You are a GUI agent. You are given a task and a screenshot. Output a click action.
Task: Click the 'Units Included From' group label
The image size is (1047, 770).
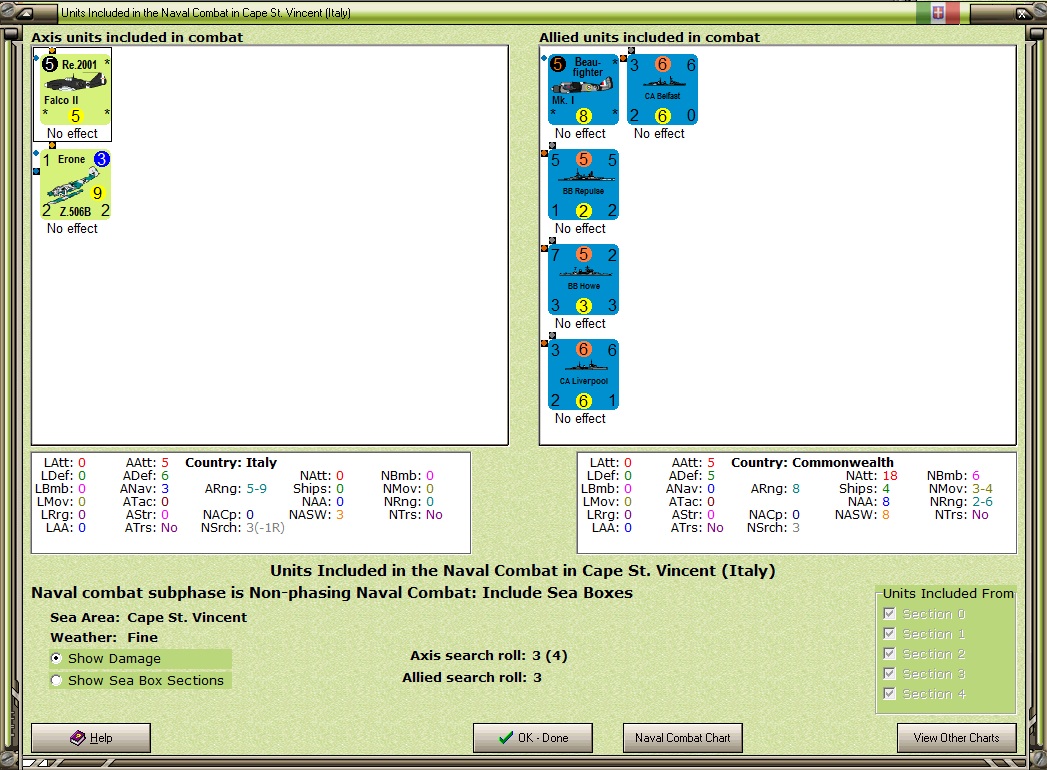pyautogui.click(x=948, y=593)
